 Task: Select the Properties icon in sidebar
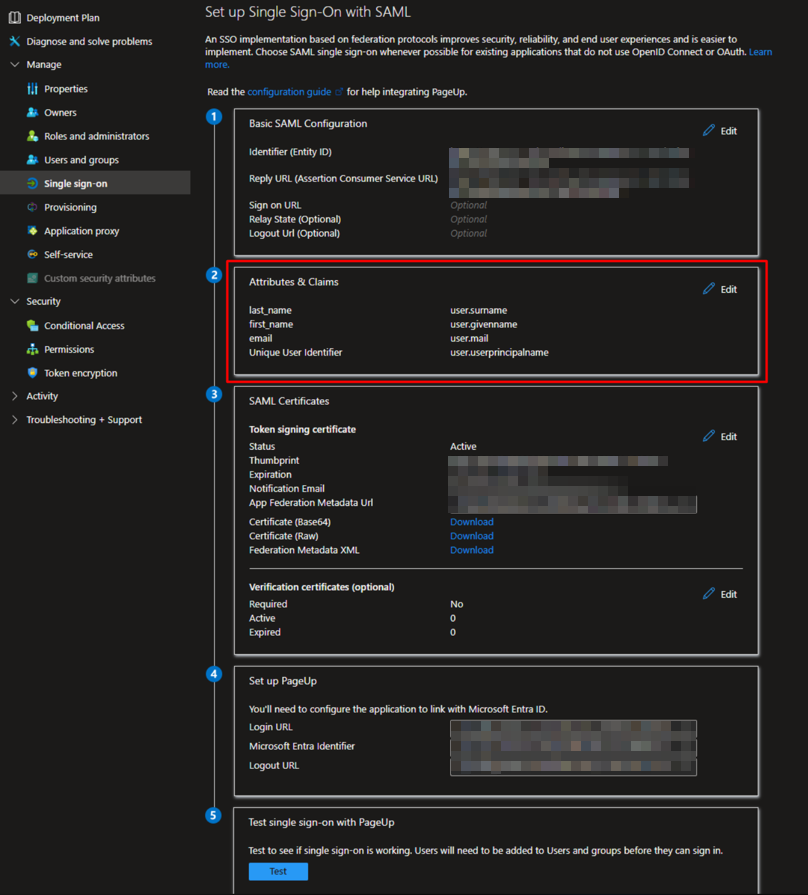pos(33,89)
